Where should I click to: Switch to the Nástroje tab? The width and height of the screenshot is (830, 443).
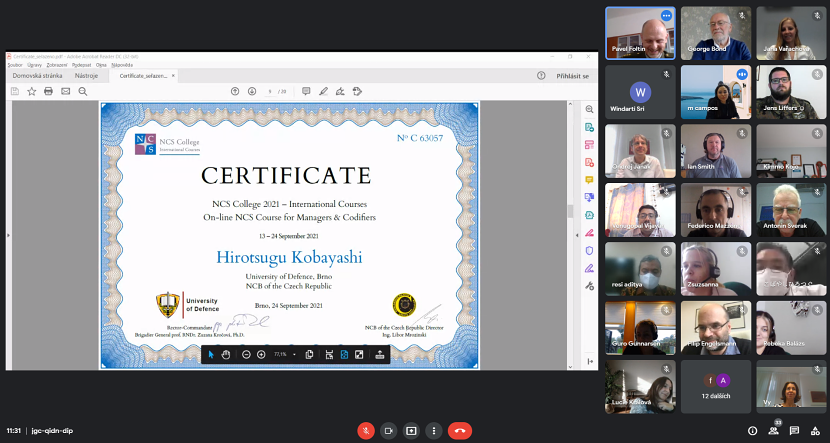point(86,76)
